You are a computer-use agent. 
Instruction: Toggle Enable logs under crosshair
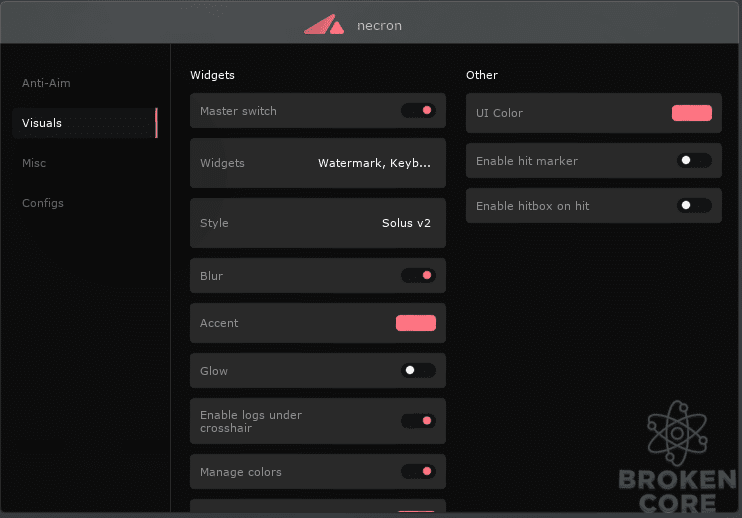[418, 421]
